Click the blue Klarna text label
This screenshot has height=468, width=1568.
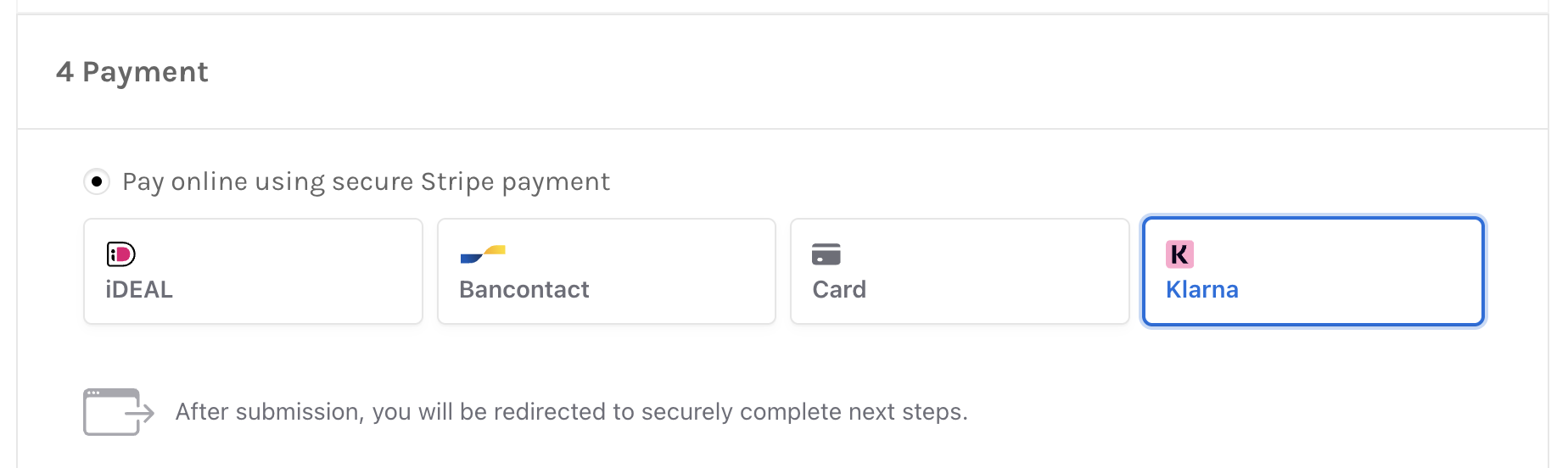[1202, 290]
